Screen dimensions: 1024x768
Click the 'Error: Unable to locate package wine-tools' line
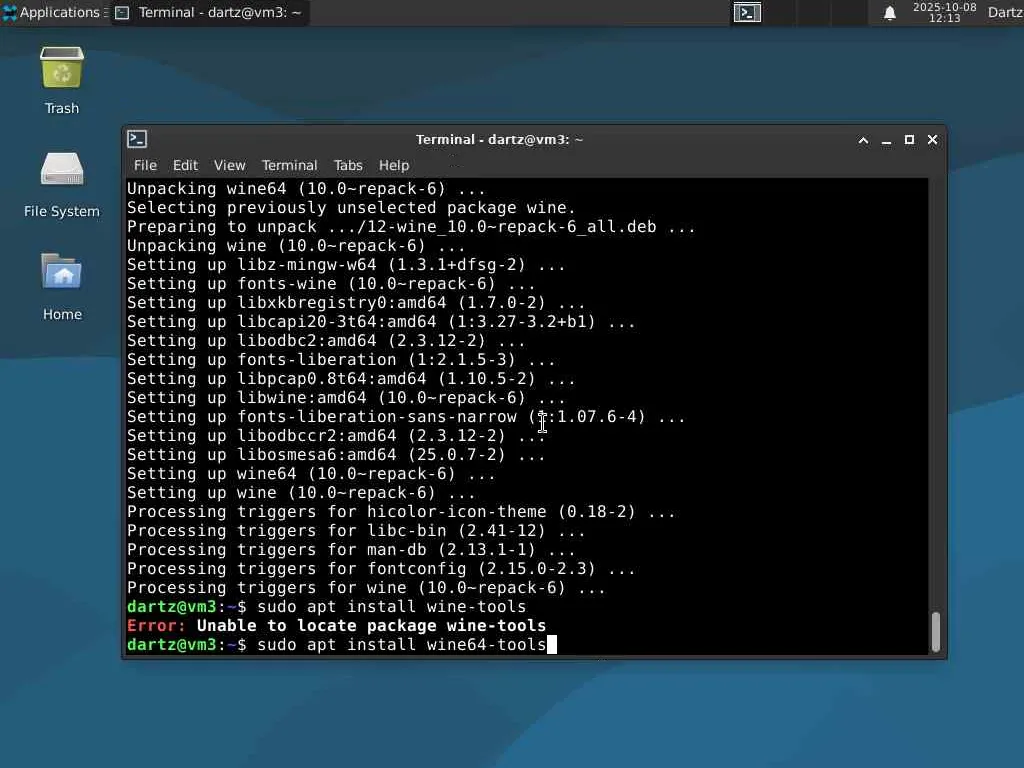click(336, 626)
